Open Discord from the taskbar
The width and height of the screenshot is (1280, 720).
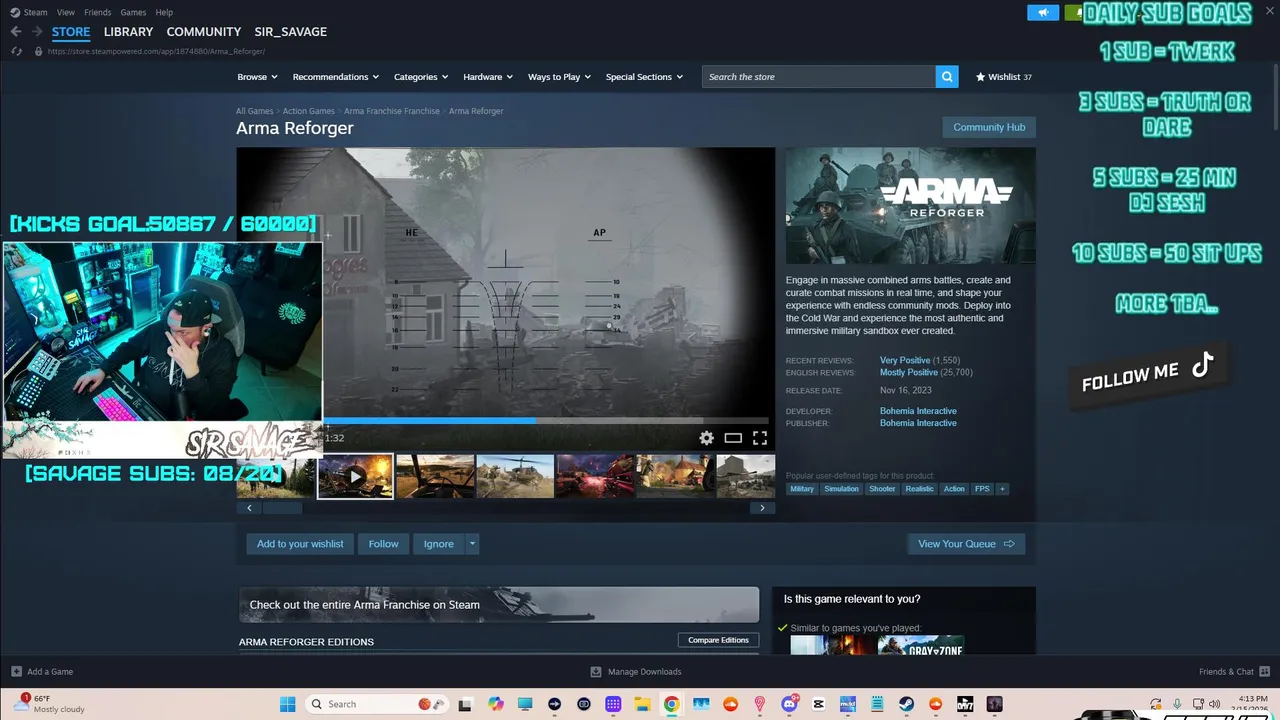[x=789, y=704]
